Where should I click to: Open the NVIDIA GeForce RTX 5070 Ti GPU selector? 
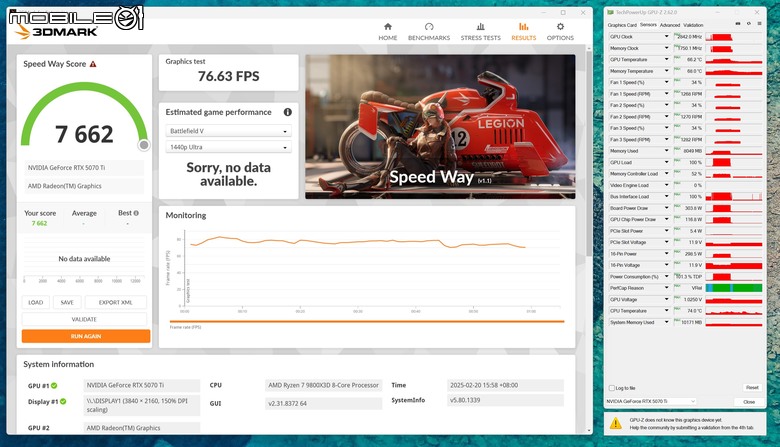tap(651, 401)
